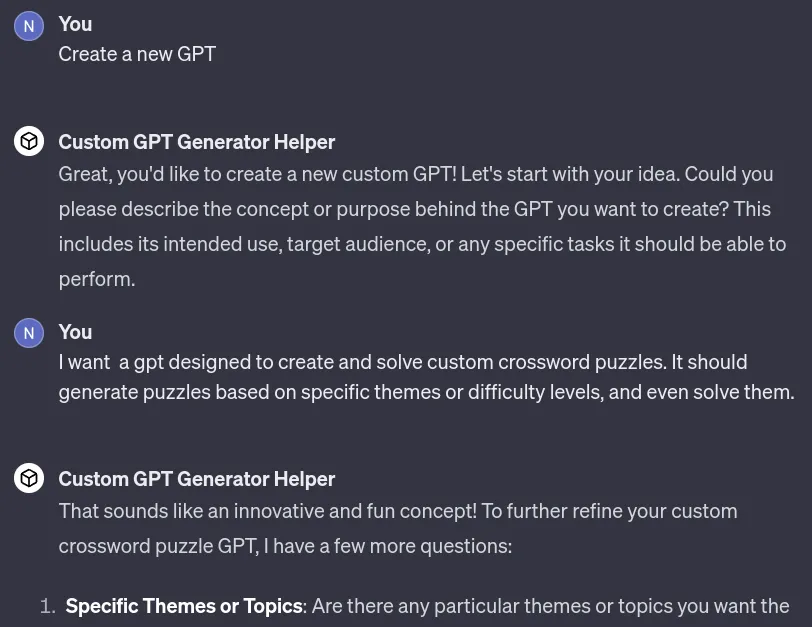This screenshot has width=812, height=627.
Task: Click the cube icon beside the 'Great, you'd like' reply
Action: tap(28, 142)
